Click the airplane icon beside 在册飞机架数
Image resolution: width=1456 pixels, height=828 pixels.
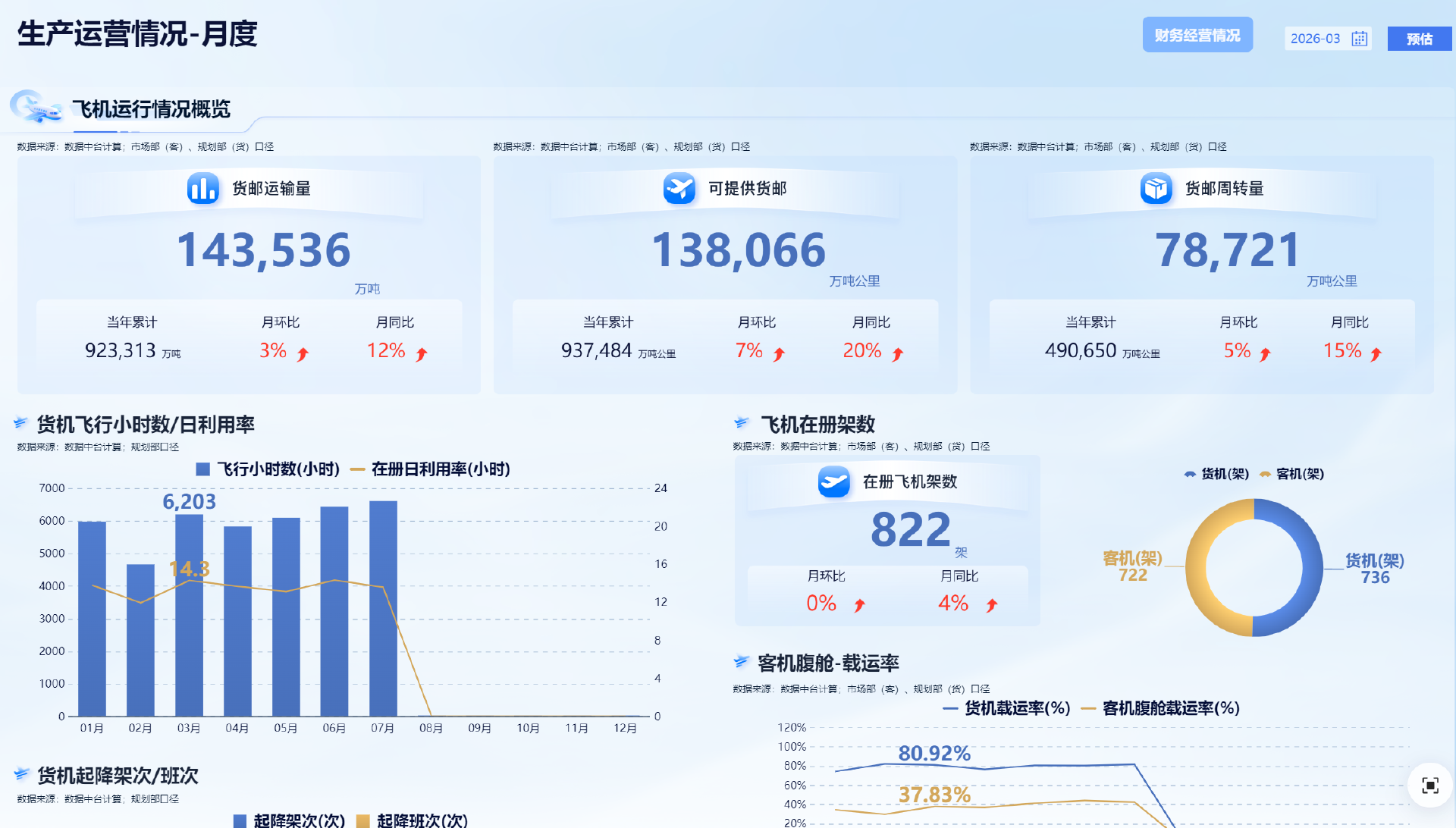click(833, 481)
